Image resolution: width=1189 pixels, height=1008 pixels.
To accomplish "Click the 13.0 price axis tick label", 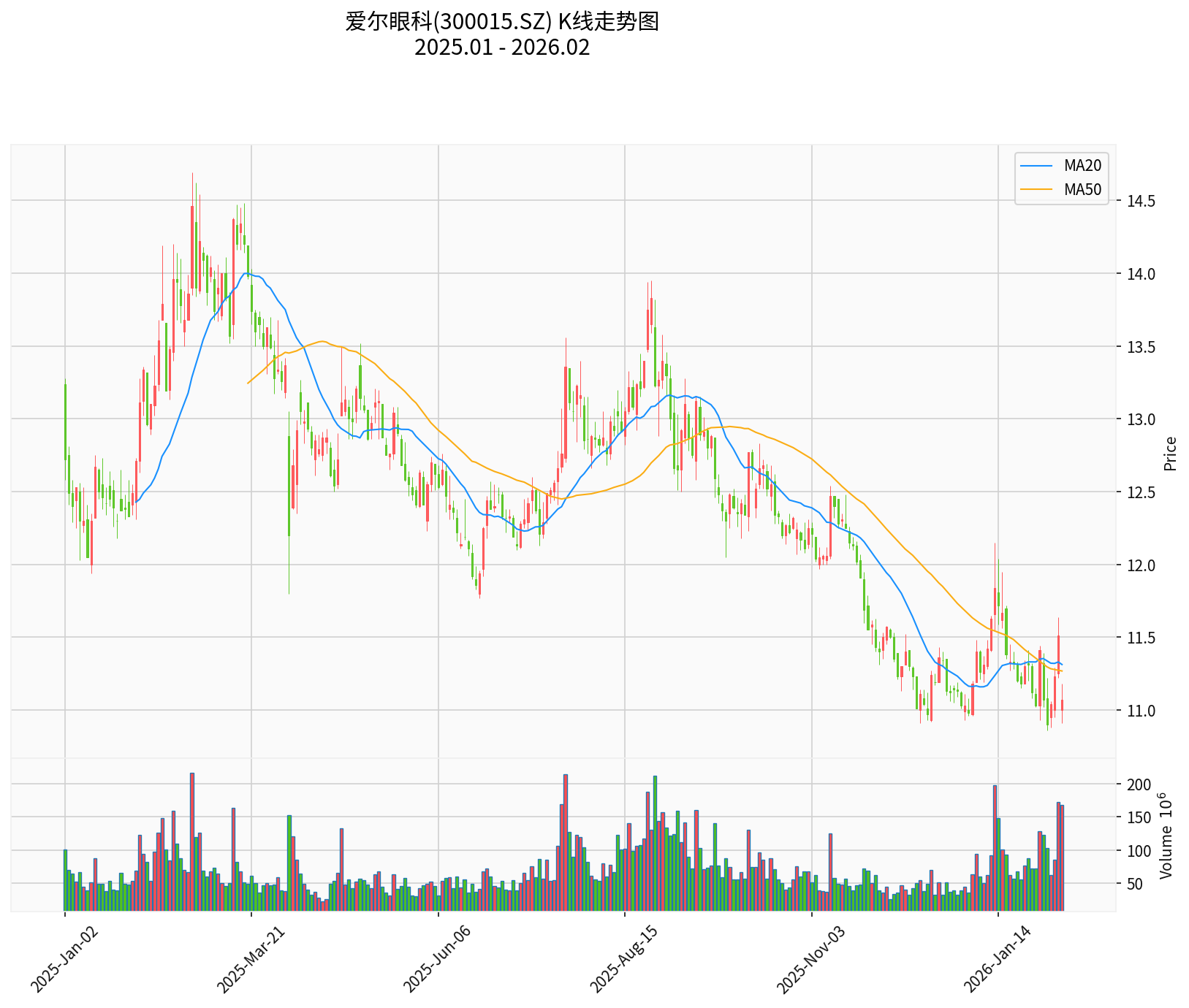I will point(1140,419).
